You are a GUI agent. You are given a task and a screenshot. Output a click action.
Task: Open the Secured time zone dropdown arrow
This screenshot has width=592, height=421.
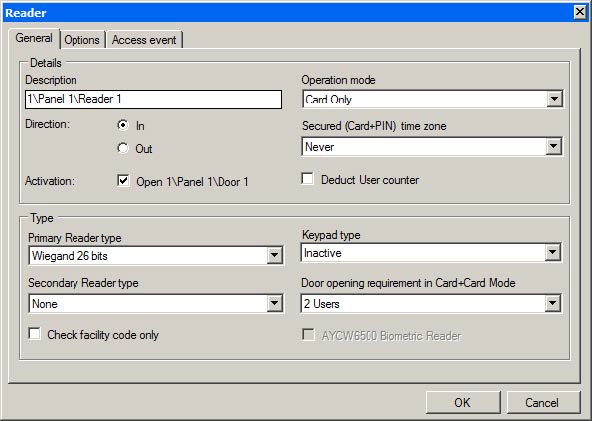(x=553, y=146)
